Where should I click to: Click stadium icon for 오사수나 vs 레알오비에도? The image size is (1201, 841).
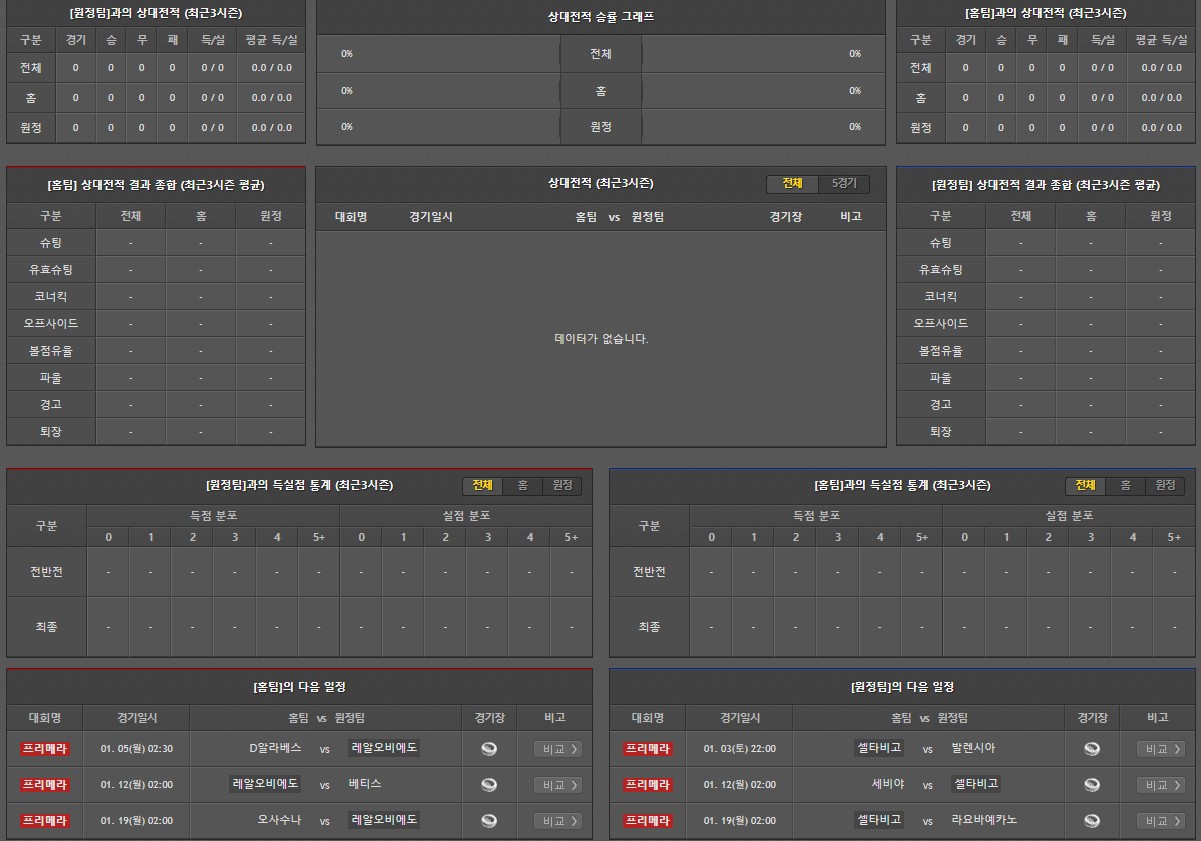[x=489, y=821]
